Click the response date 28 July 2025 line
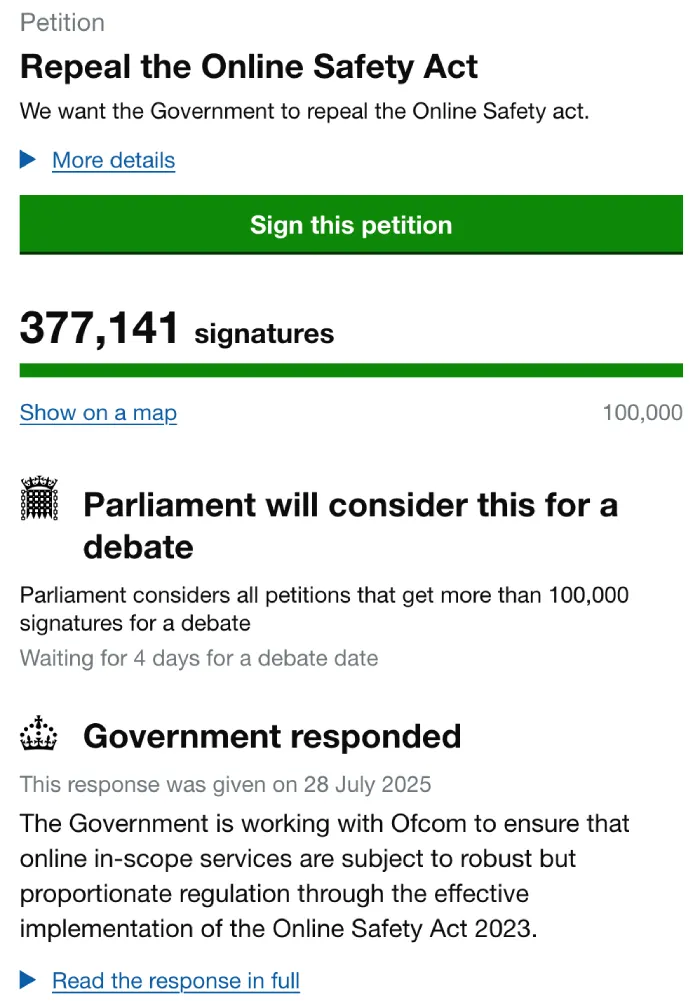The image size is (700, 1003). tap(225, 783)
